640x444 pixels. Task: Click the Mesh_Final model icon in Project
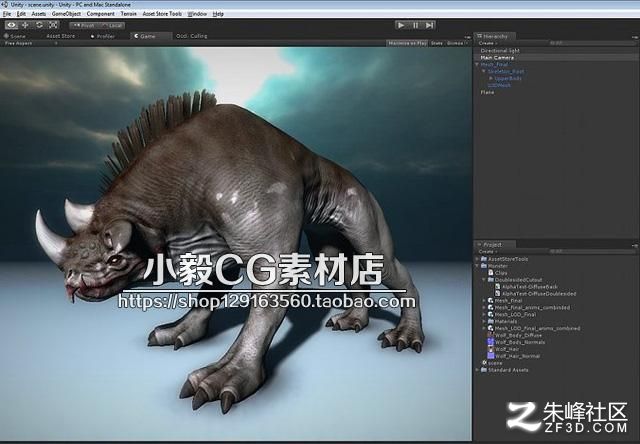[x=491, y=300]
